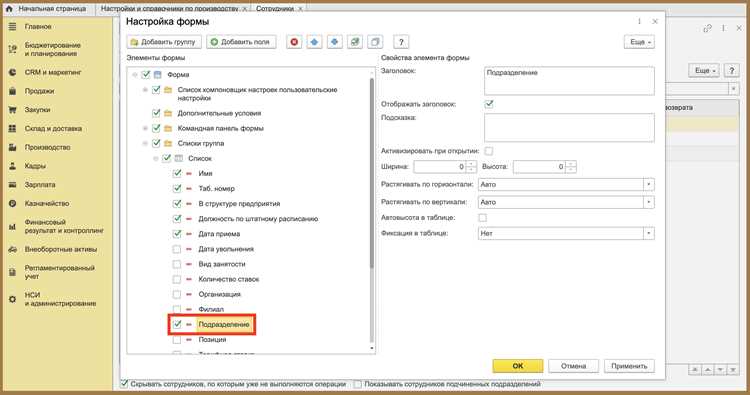Open Бюджетирование и планирование section

click(53, 49)
